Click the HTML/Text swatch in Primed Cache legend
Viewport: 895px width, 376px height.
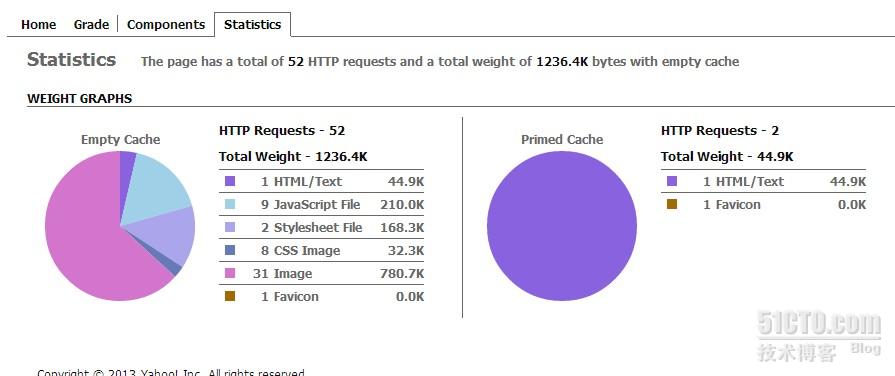672,181
